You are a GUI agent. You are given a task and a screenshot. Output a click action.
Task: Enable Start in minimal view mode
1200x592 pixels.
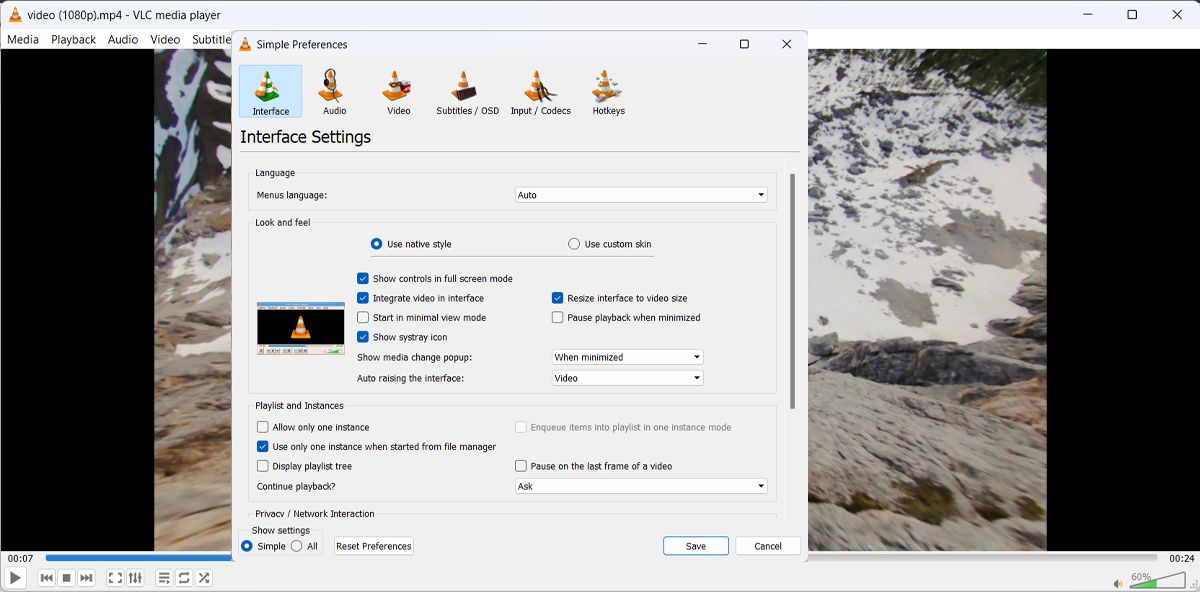(x=364, y=317)
